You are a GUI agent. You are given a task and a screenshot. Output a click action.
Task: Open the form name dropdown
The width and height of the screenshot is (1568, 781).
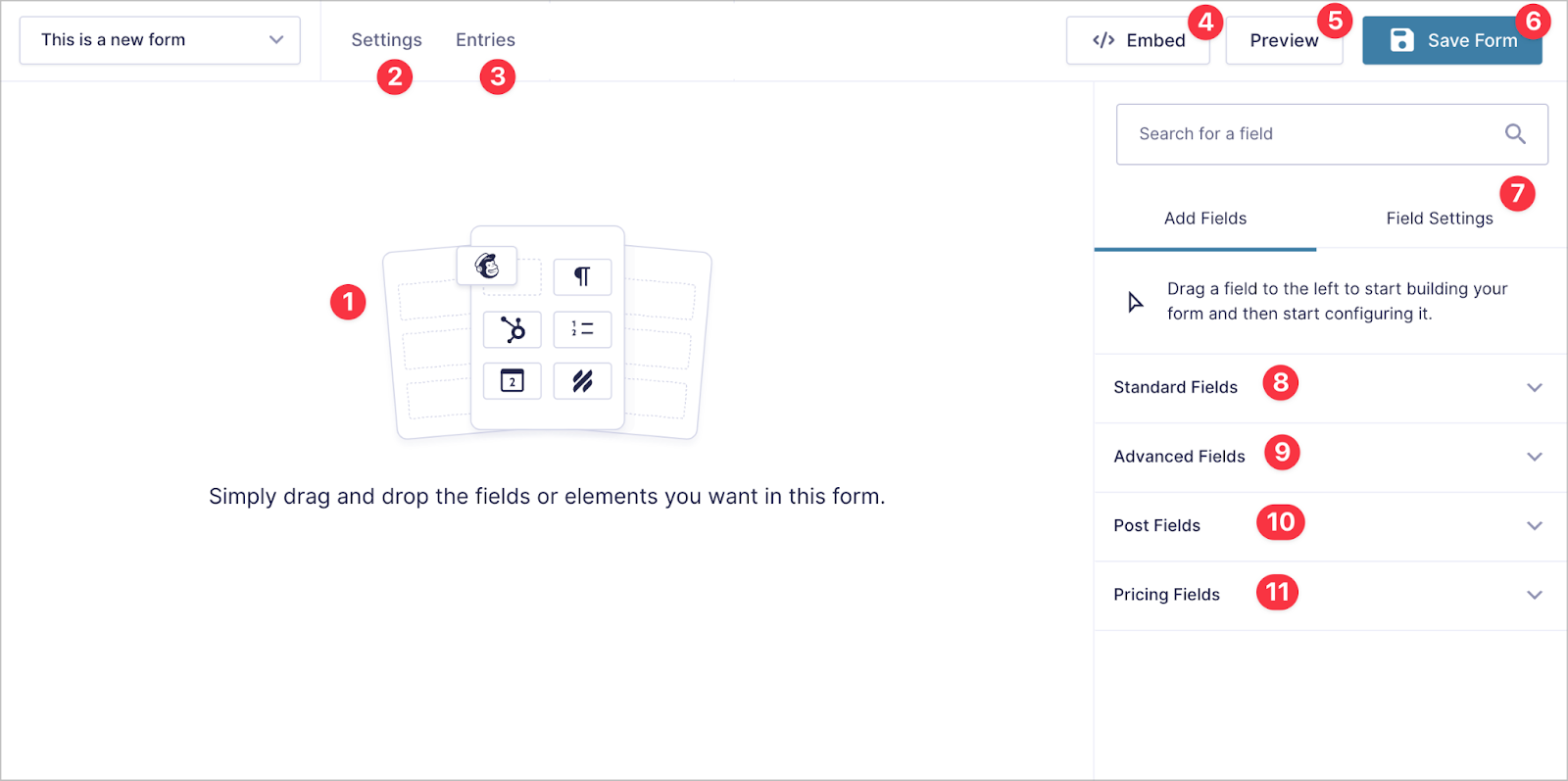[279, 40]
